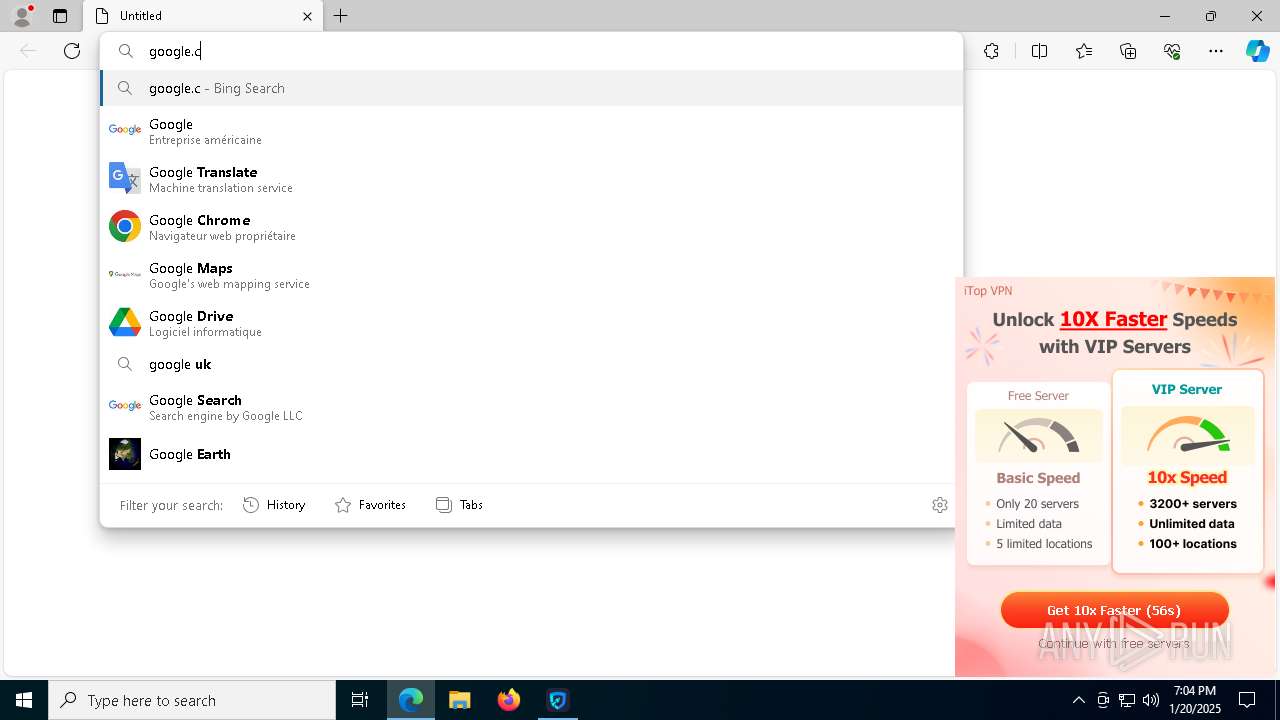This screenshot has height=720, width=1280.
Task: Open the volume control icon
Action: tap(1150, 700)
